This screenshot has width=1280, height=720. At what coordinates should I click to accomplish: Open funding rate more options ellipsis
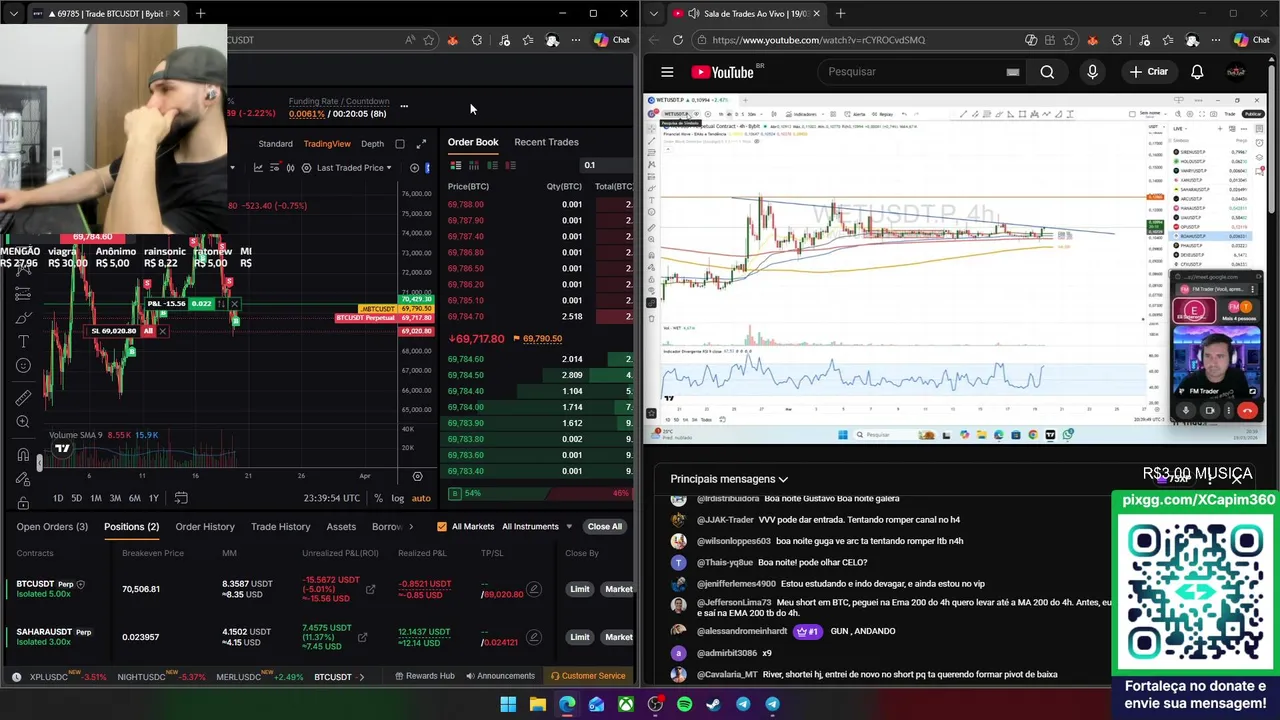[x=404, y=106]
